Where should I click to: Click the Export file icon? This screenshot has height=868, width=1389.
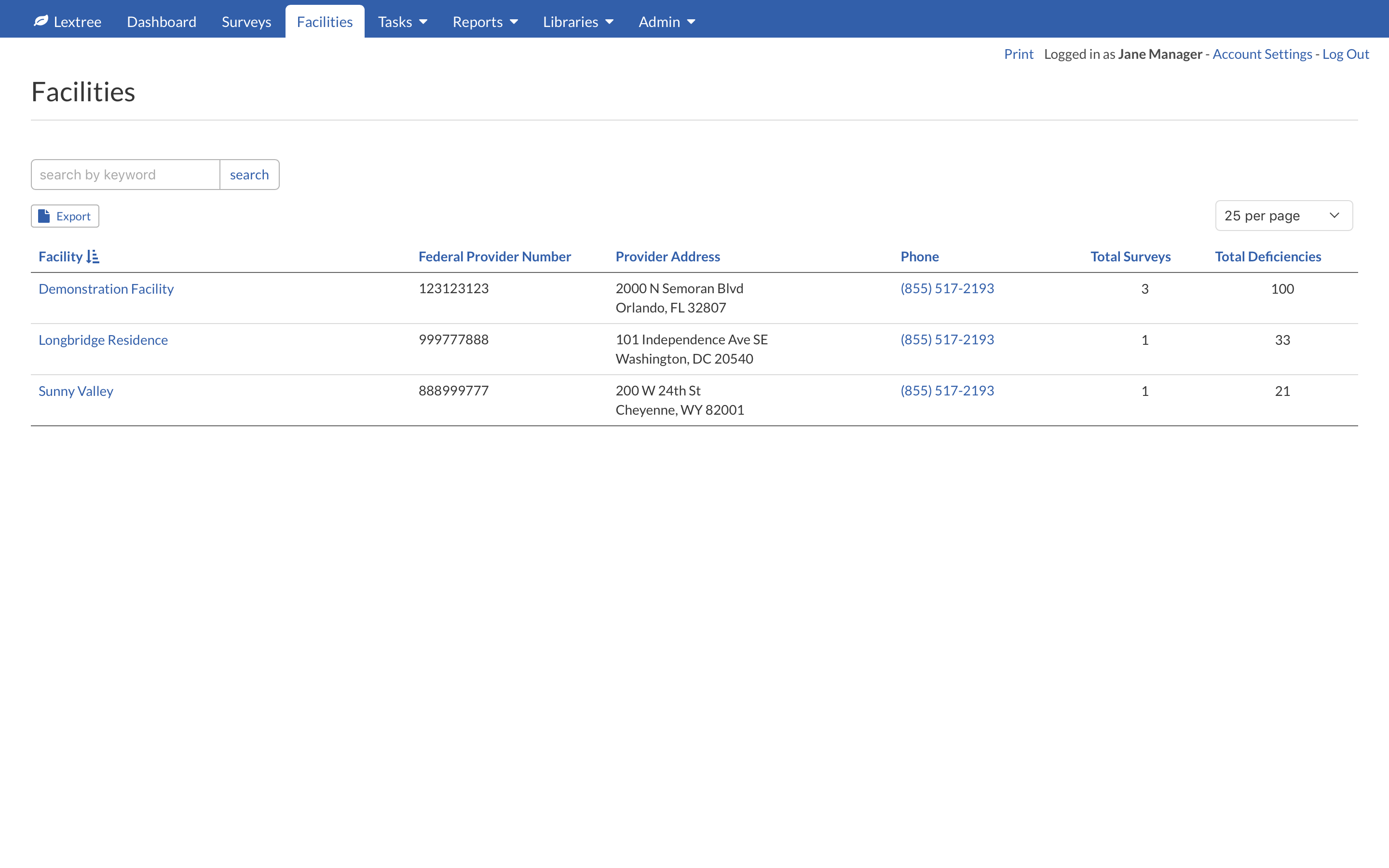43,216
